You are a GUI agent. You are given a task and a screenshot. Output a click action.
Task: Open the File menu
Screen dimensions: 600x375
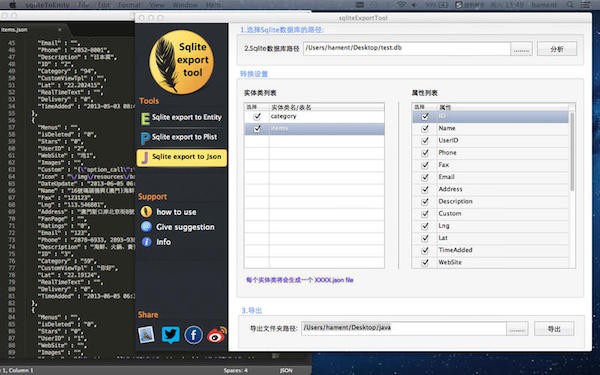point(83,5)
